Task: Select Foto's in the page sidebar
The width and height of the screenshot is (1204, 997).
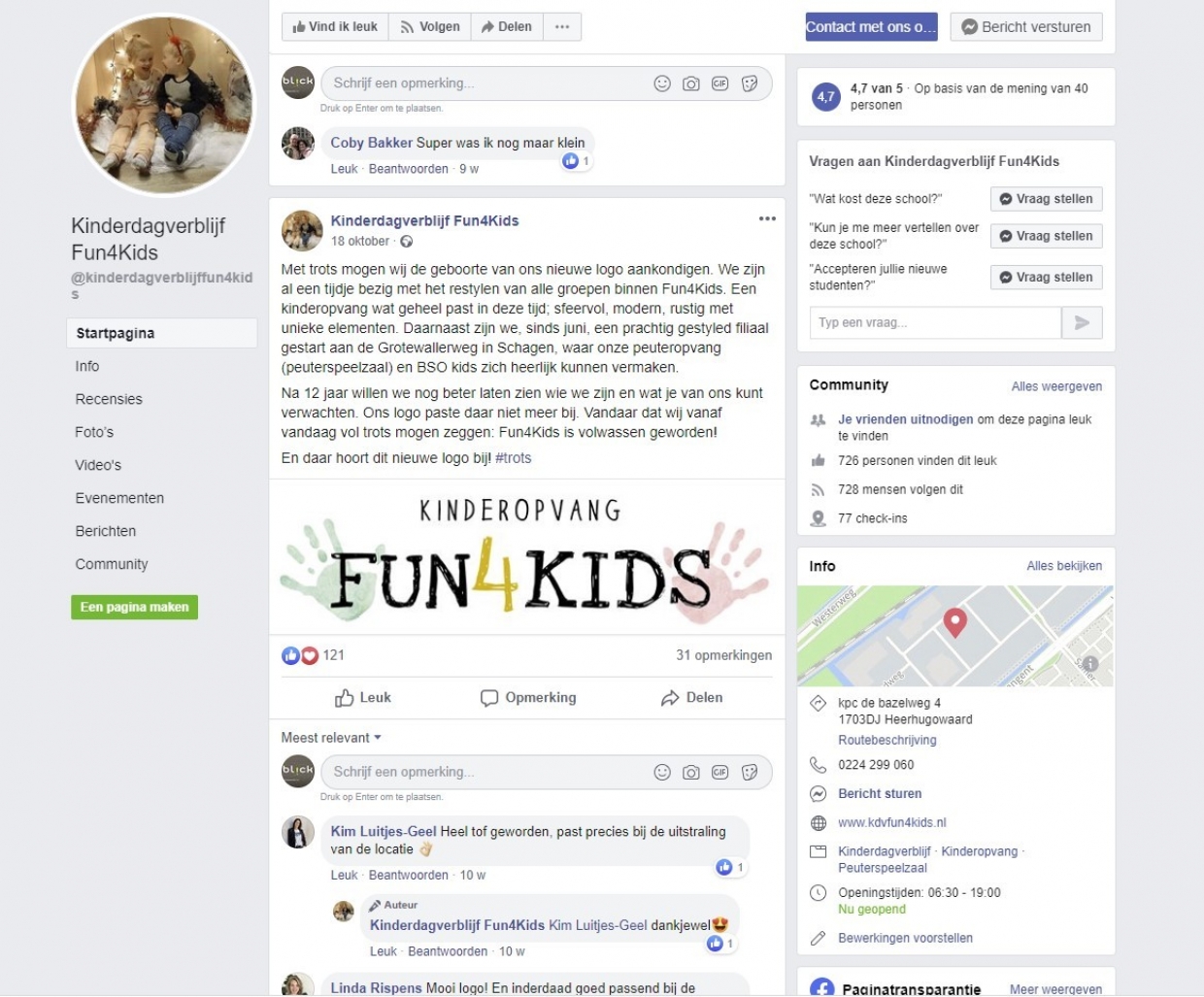Action: click(94, 432)
